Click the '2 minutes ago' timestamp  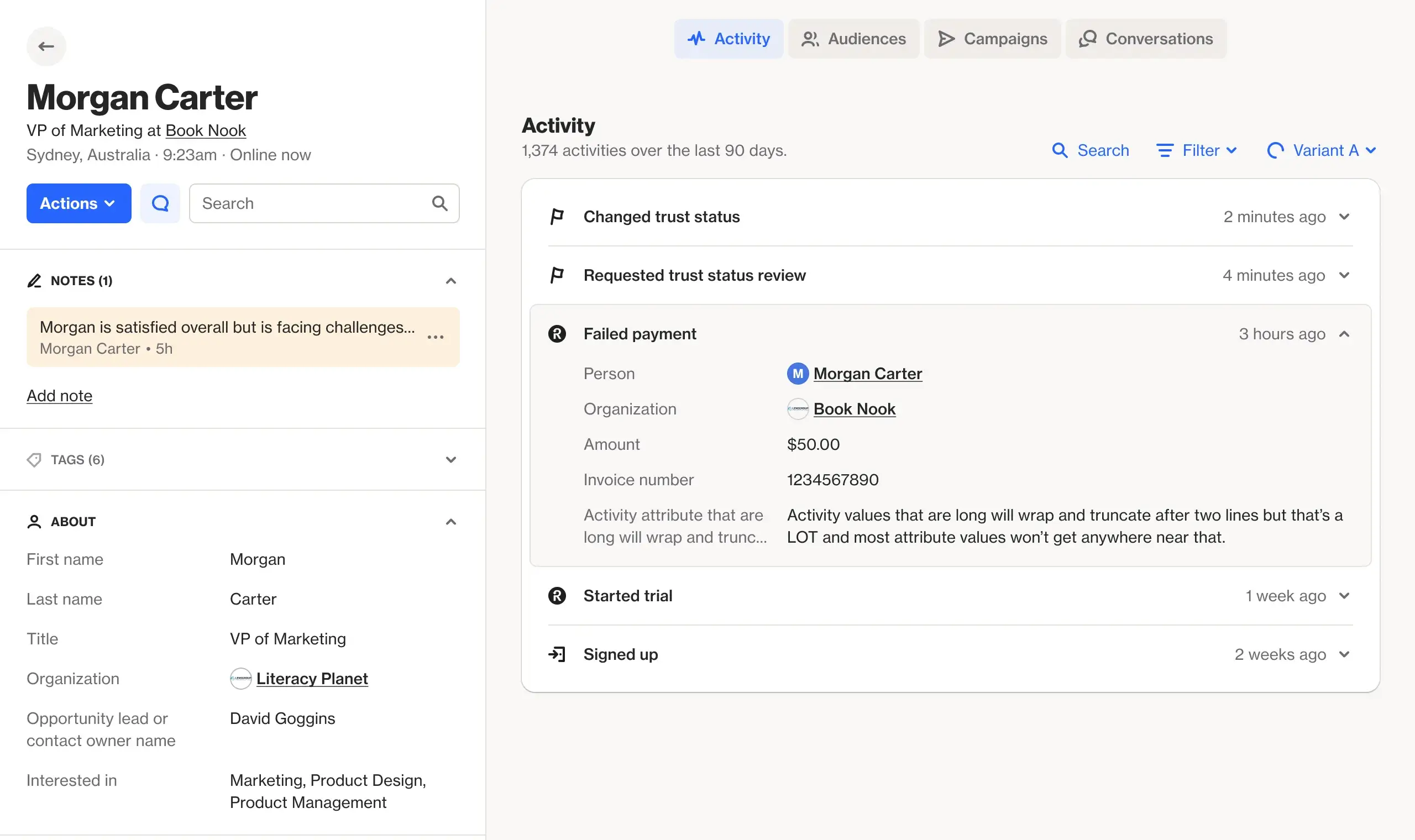pos(1274,217)
